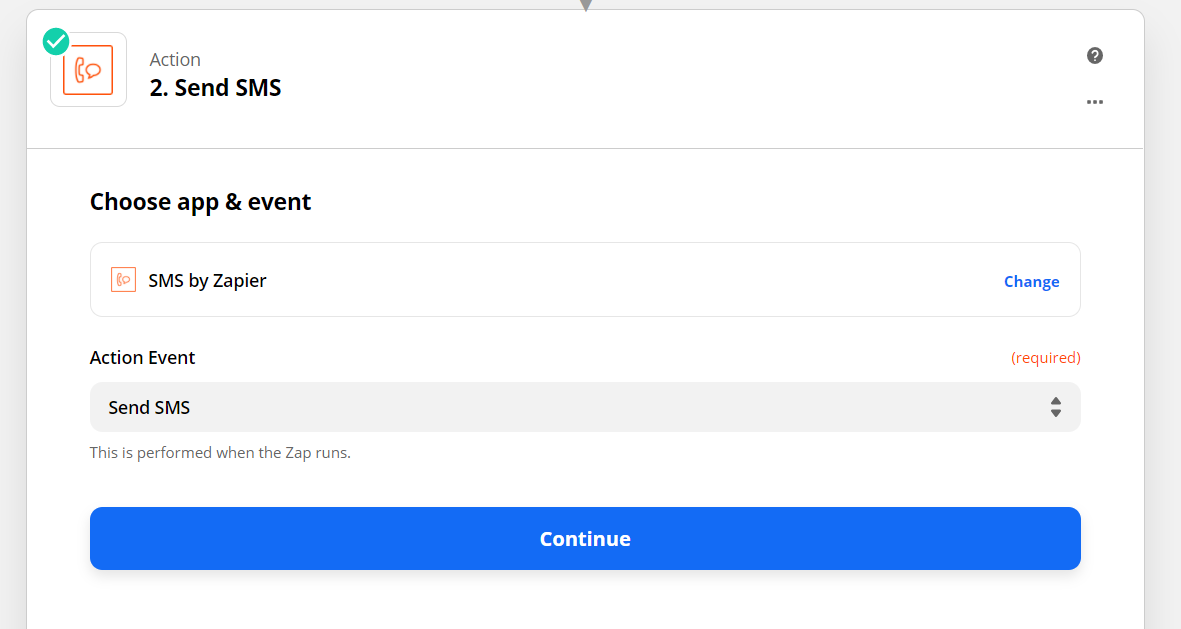Click the help question mark icon
The height and width of the screenshot is (629, 1181).
click(x=1094, y=56)
